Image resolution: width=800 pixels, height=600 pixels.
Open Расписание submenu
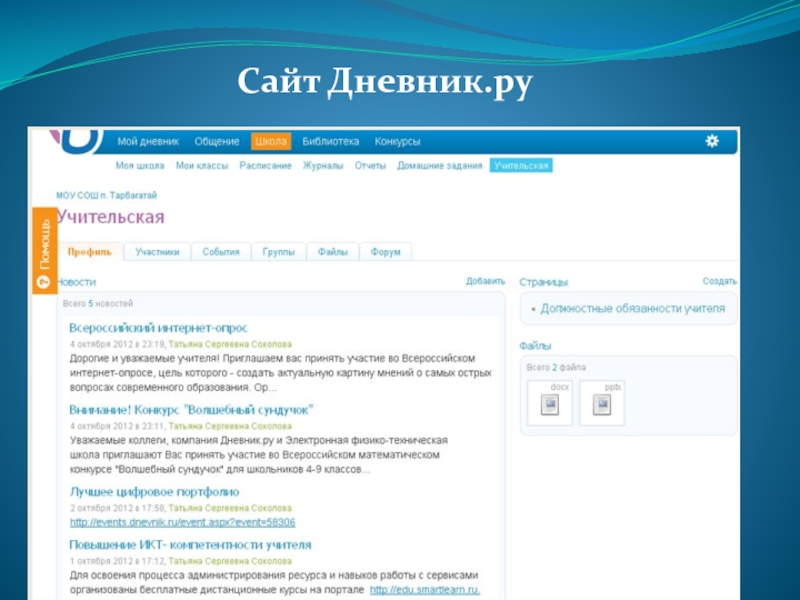265,165
